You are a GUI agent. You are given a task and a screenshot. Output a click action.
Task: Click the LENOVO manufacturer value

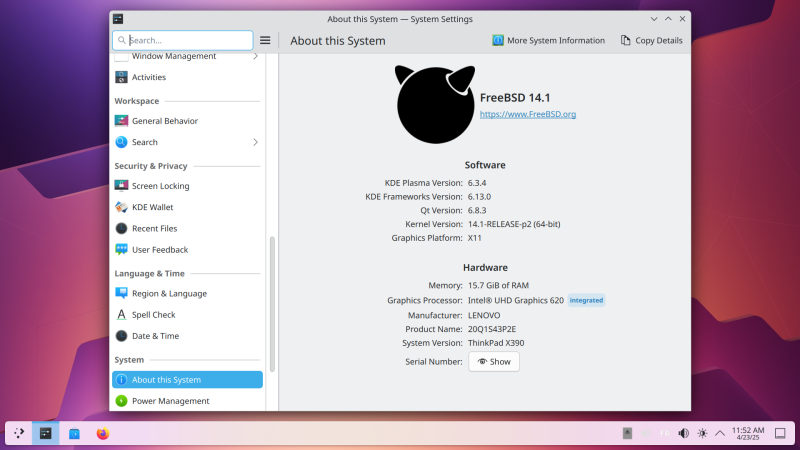point(484,315)
